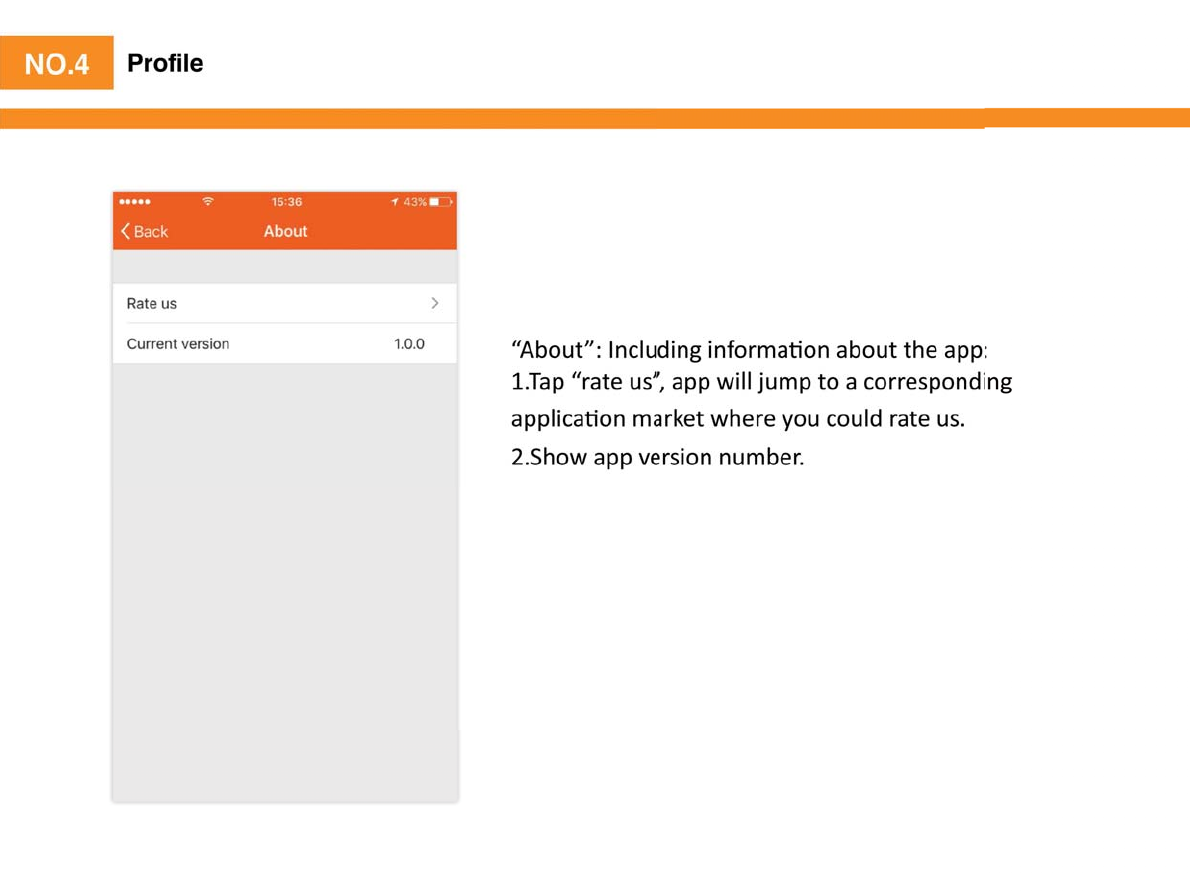Click the '1.Tap "rate us"' instruction line
The width and height of the screenshot is (1190, 894).
(761, 382)
